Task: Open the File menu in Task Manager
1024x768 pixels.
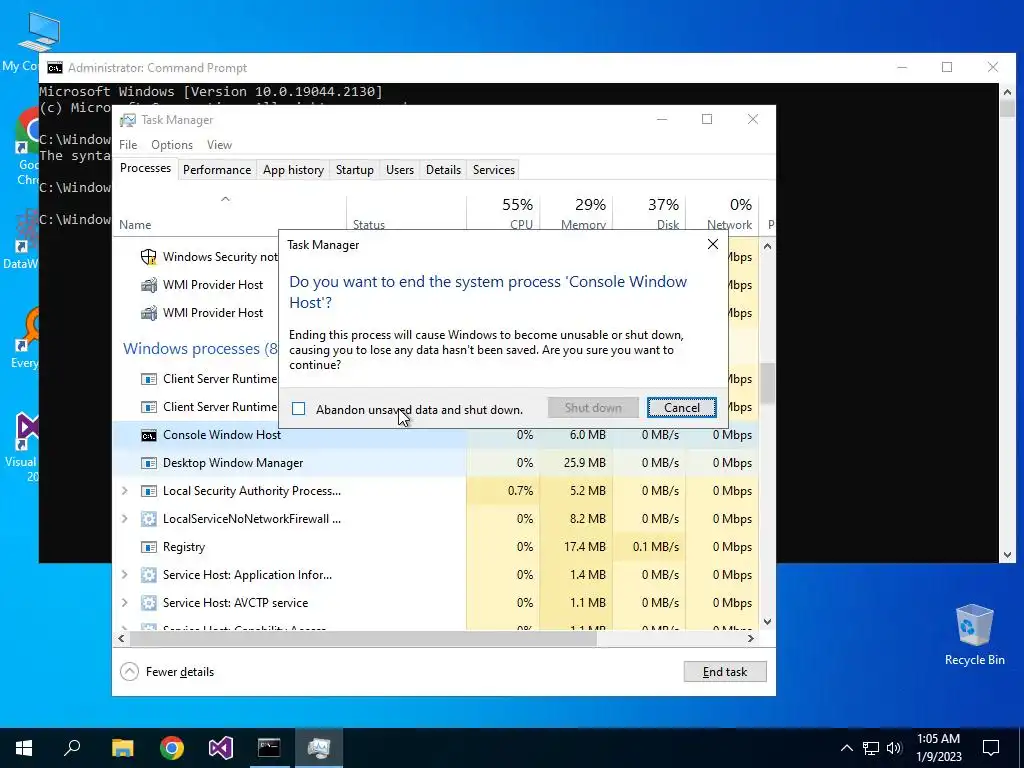Action: tap(128, 145)
